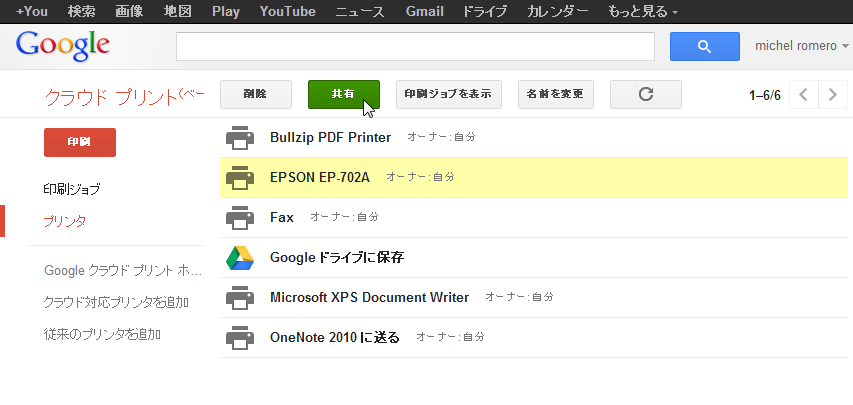Screen dimensions: 853x405
Task: Open カレンダー in the top bar
Action: pyautogui.click(x=558, y=11)
